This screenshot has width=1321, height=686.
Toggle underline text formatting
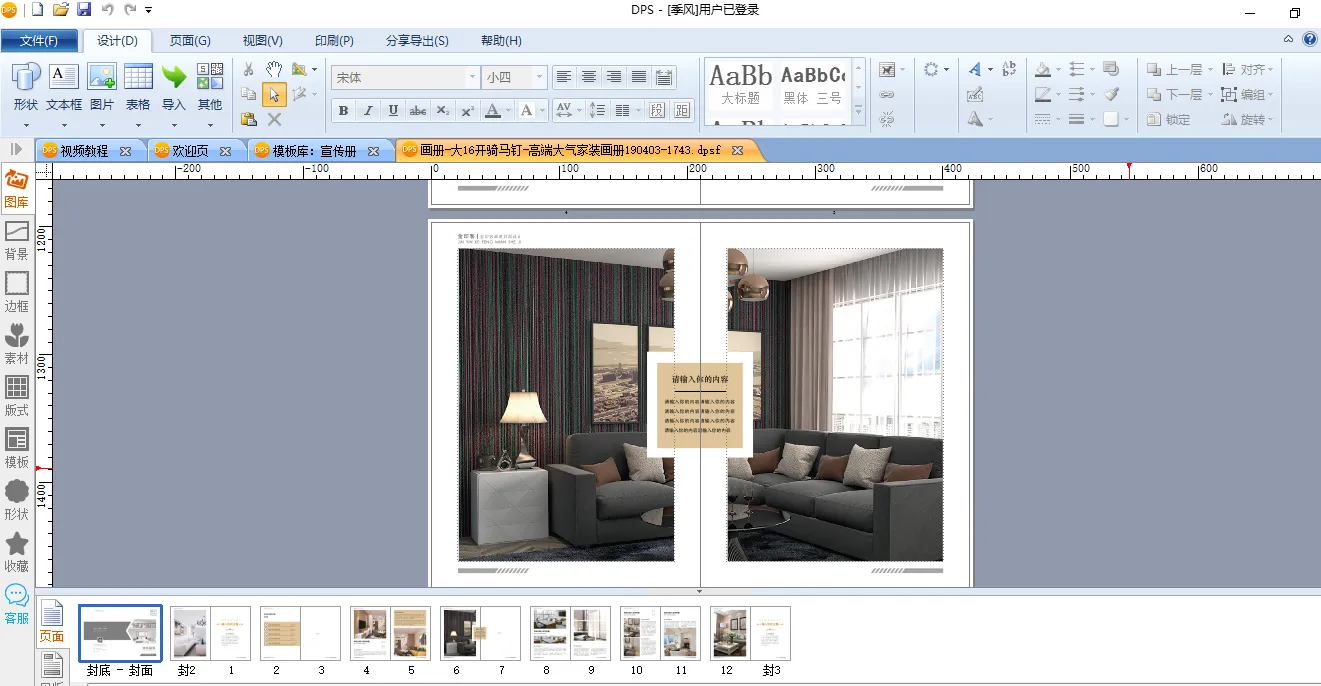pos(393,110)
